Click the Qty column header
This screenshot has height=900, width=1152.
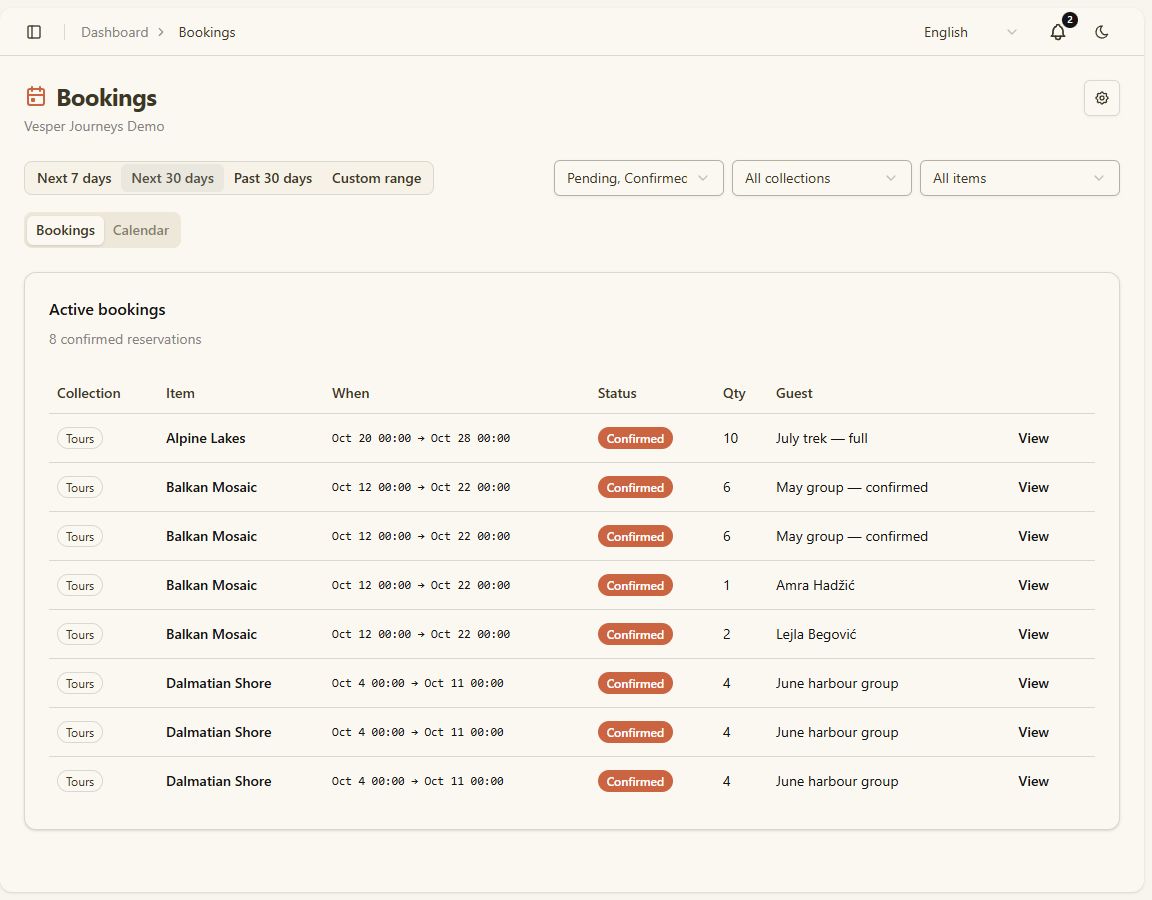(x=734, y=393)
